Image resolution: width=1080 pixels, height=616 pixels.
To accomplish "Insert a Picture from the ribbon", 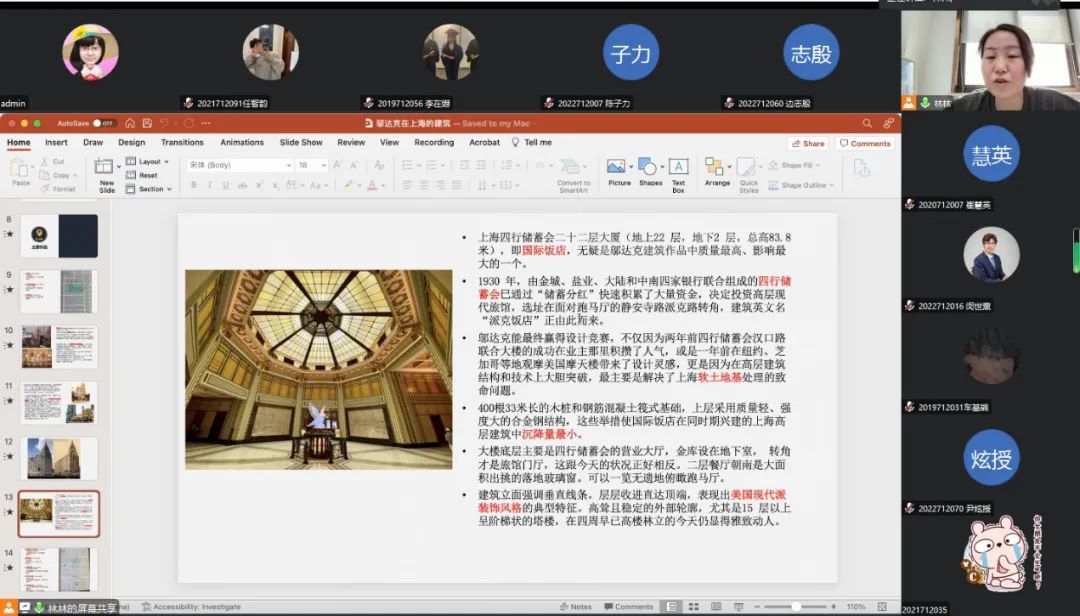I will click(x=617, y=166).
